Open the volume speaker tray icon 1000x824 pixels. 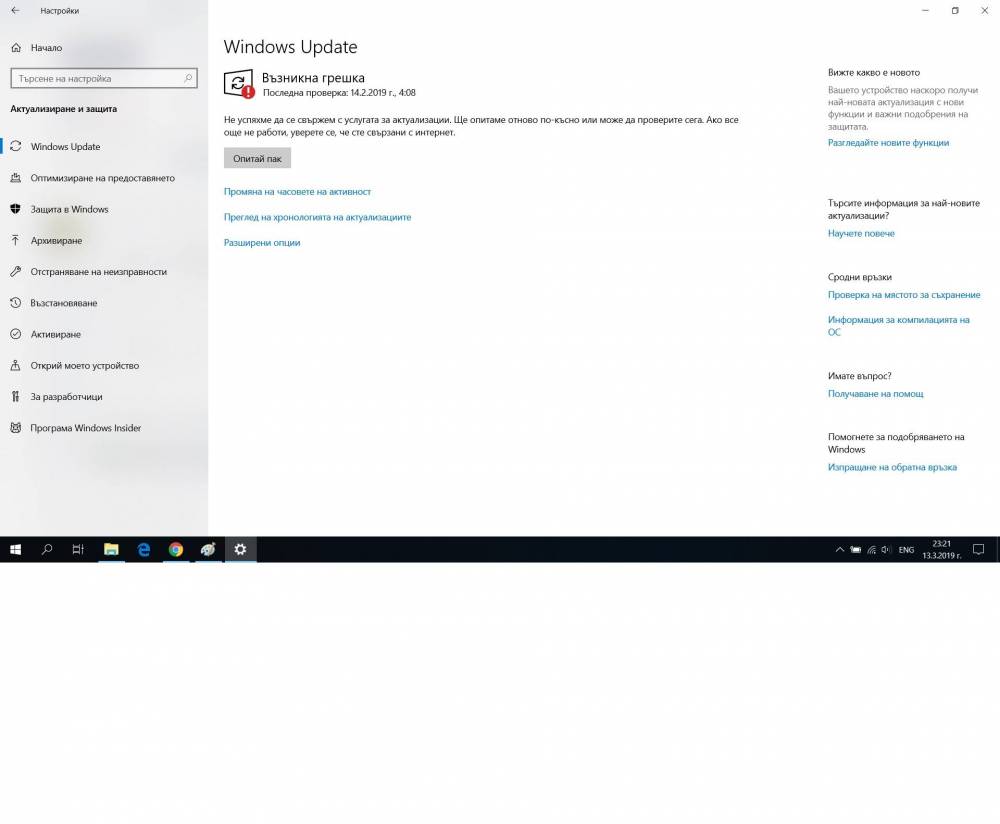(x=886, y=550)
